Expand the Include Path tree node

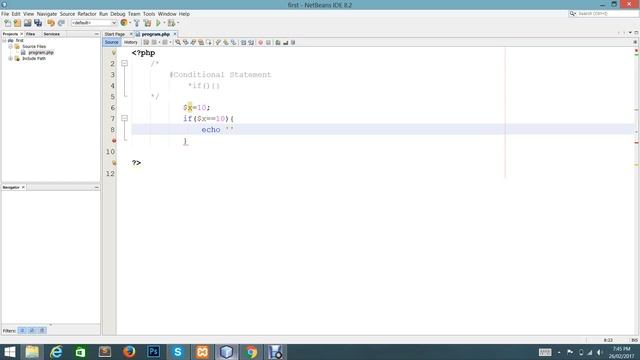pyautogui.click(x=11, y=58)
